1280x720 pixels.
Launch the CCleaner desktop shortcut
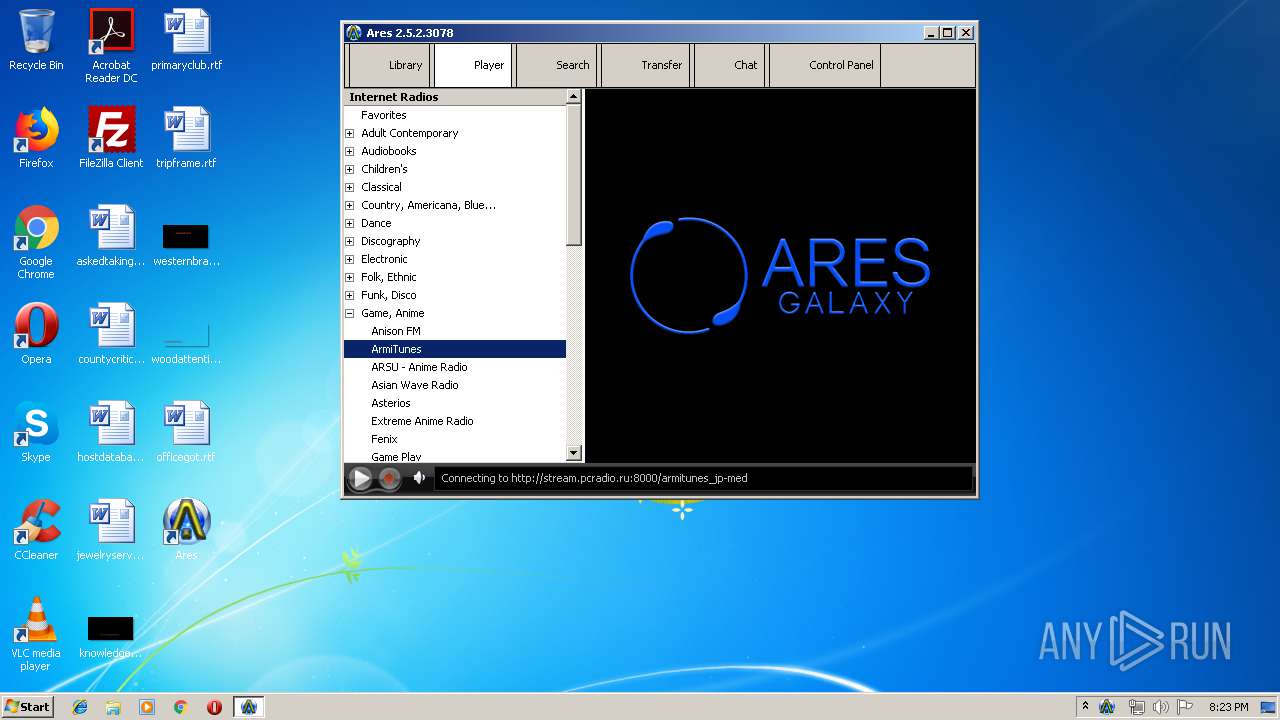pyautogui.click(x=36, y=530)
